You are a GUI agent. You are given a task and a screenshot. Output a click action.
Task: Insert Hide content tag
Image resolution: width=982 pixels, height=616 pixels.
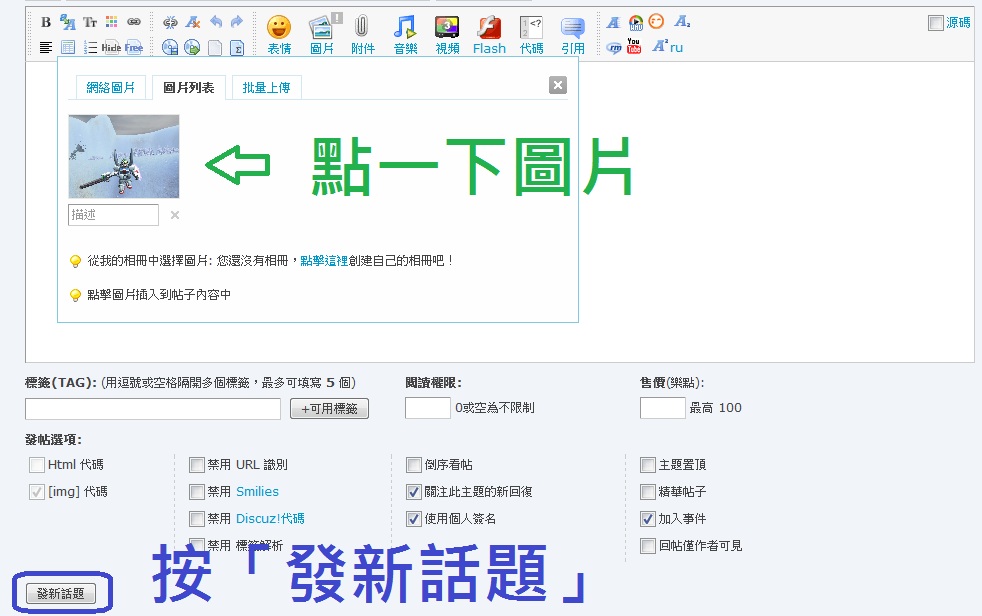pos(111,48)
